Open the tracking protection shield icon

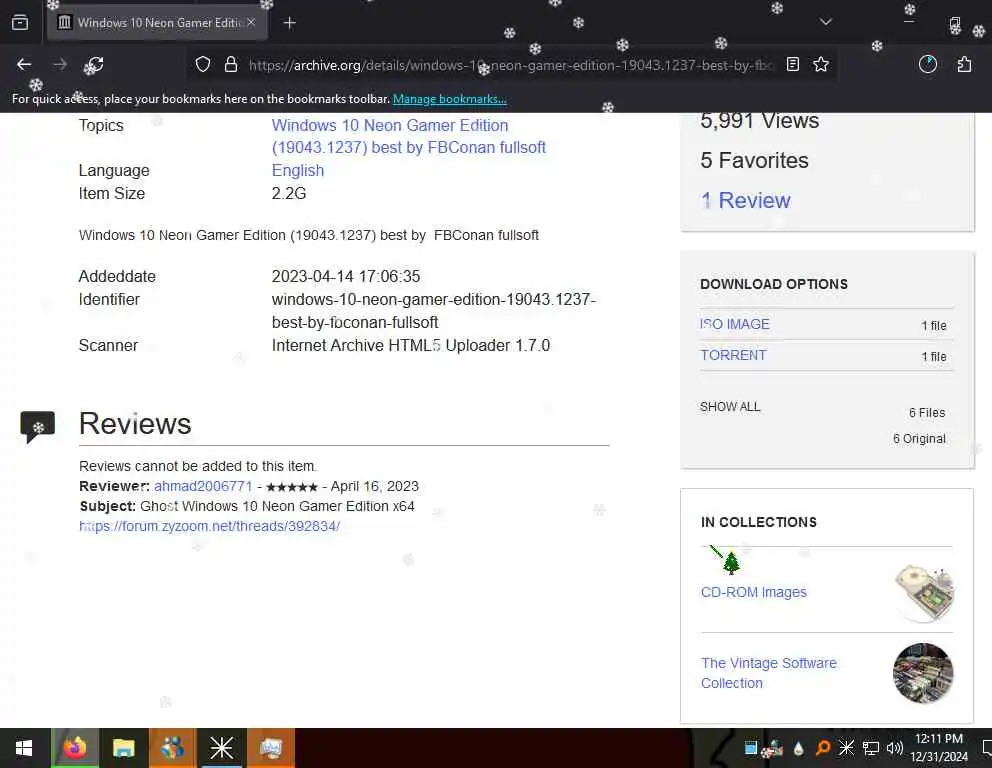(202, 65)
